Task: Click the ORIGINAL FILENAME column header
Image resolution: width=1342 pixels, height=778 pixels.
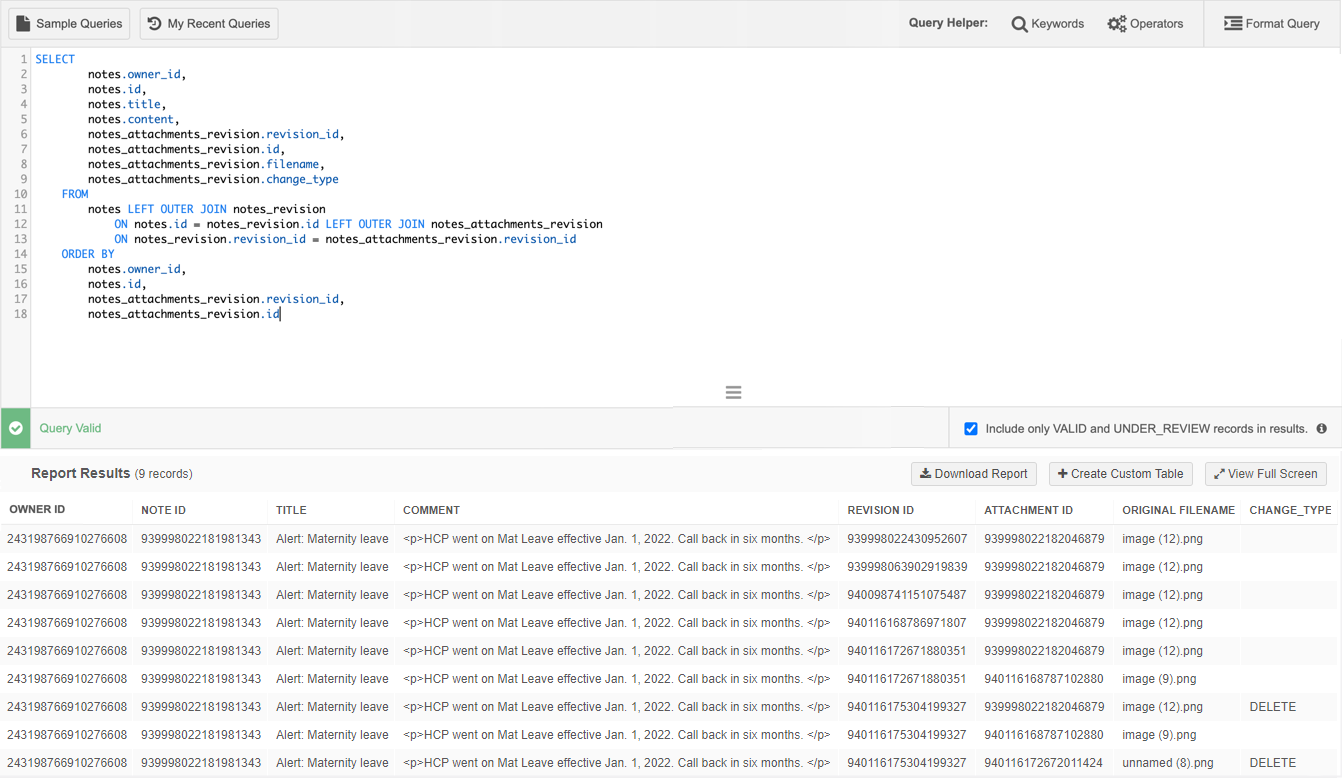Action: [x=1178, y=510]
